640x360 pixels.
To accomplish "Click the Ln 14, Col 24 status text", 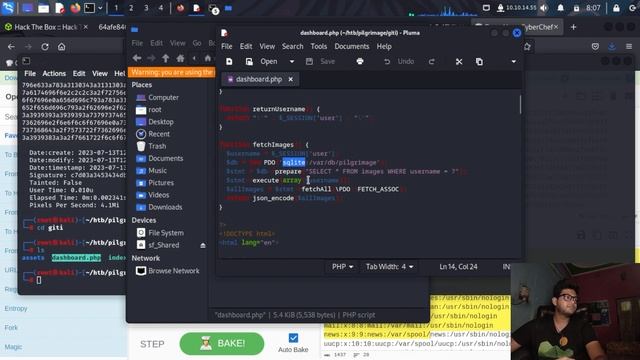I will [458, 267].
